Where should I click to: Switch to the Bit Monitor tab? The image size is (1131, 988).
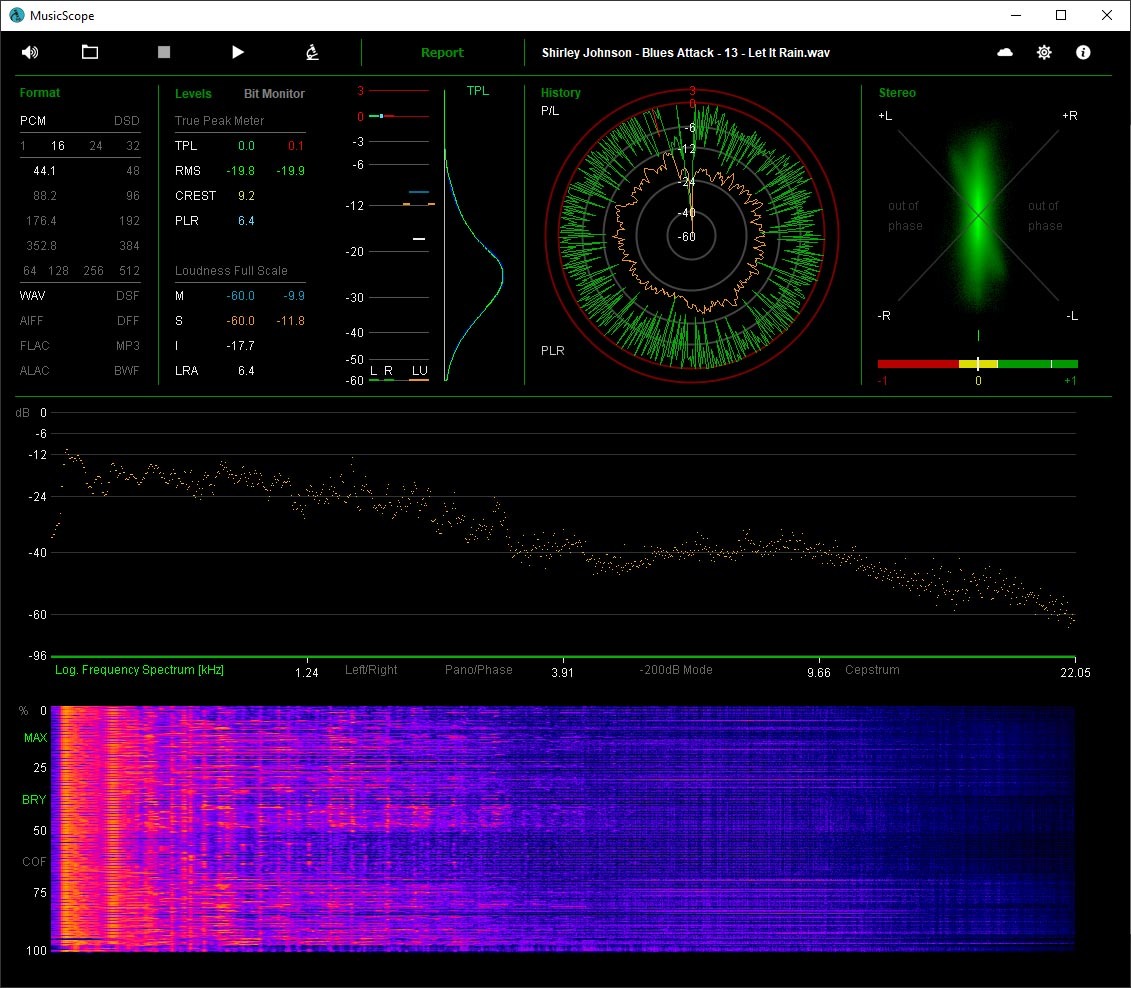point(274,94)
